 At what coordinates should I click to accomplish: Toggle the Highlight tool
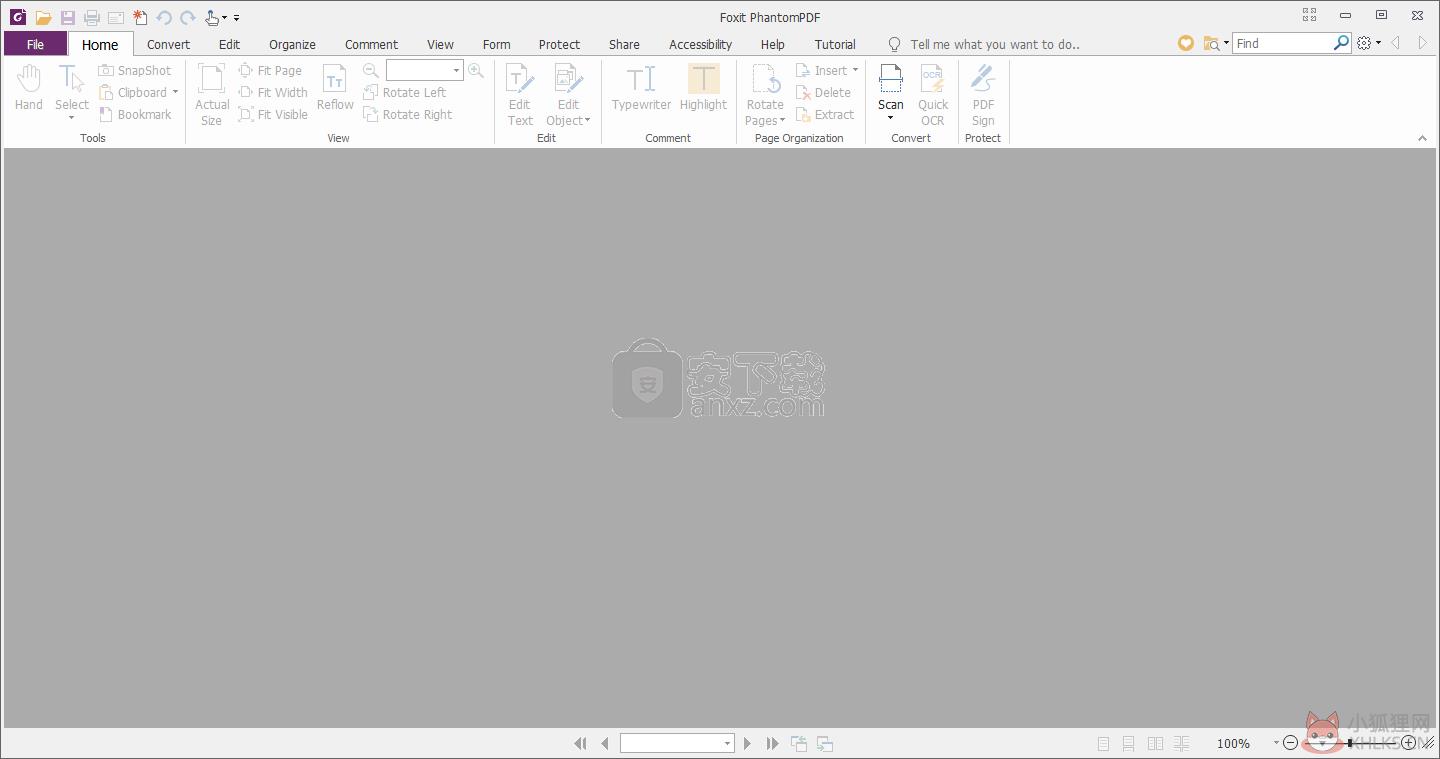point(703,87)
